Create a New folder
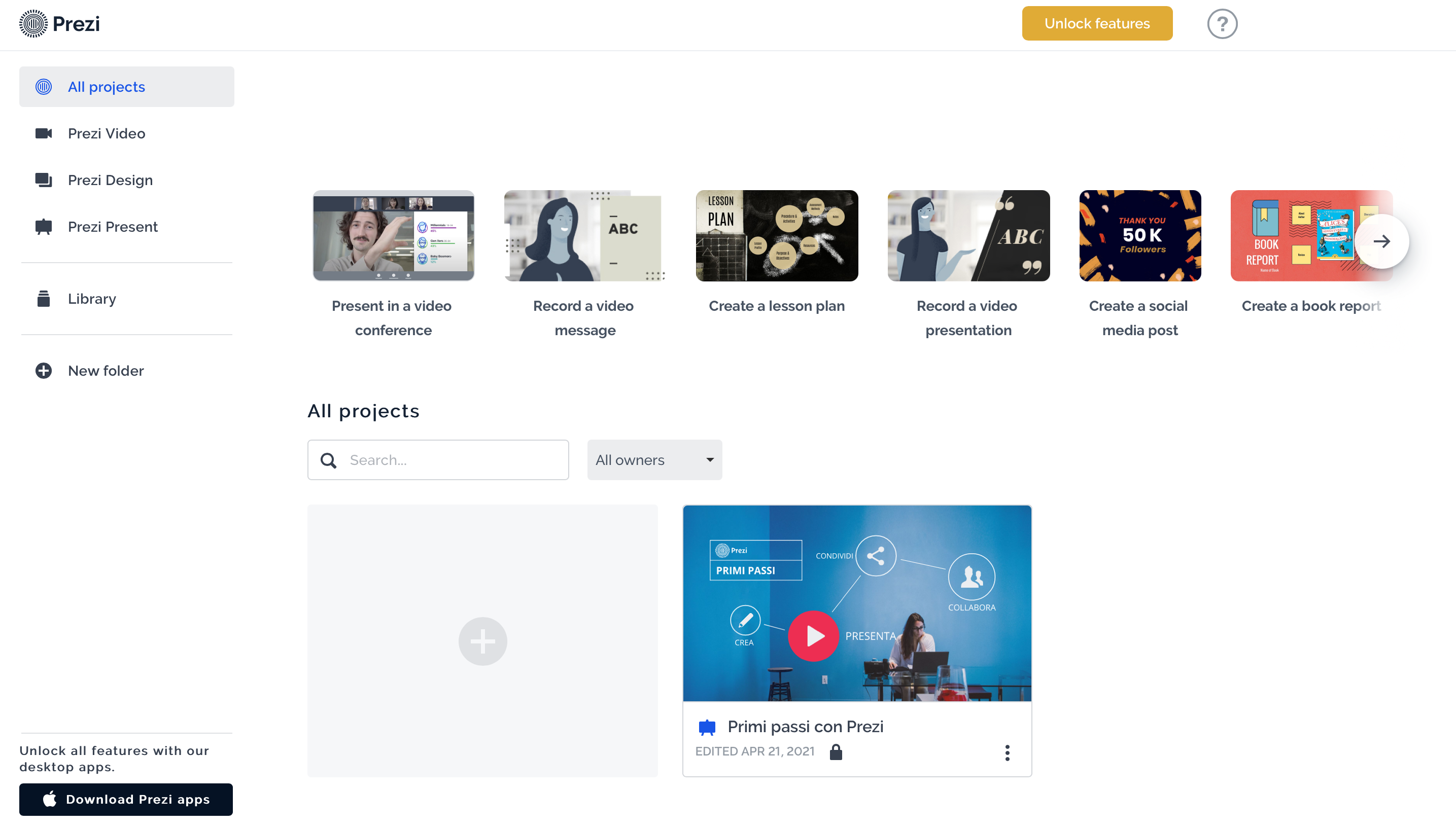Image resolution: width=1456 pixels, height=828 pixels. (x=126, y=370)
